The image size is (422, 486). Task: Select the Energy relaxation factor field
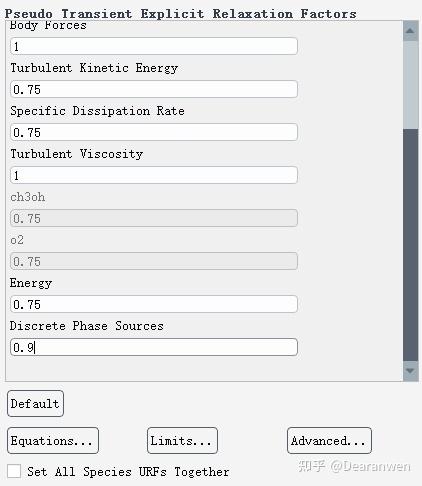tap(154, 304)
